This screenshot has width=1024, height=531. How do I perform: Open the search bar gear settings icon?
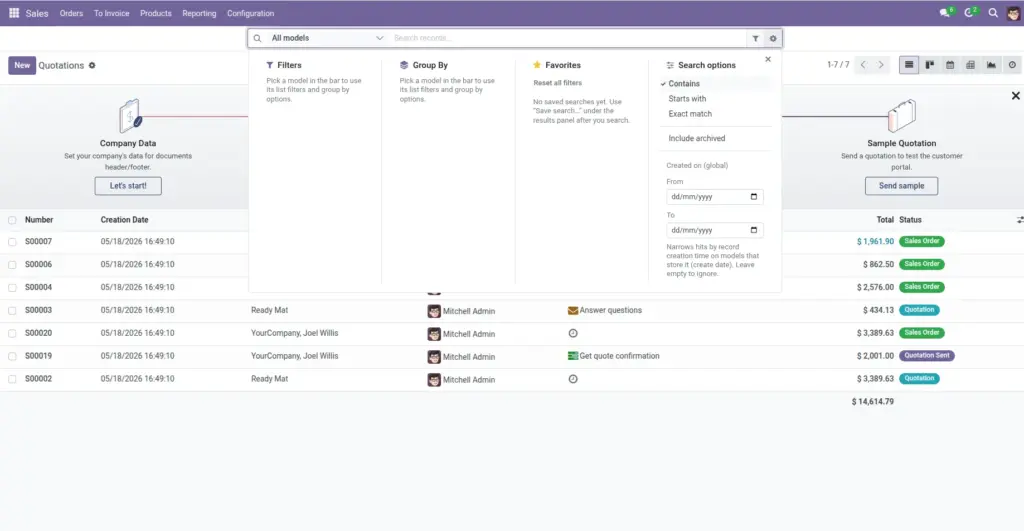pyautogui.click(x=773, y=39)
